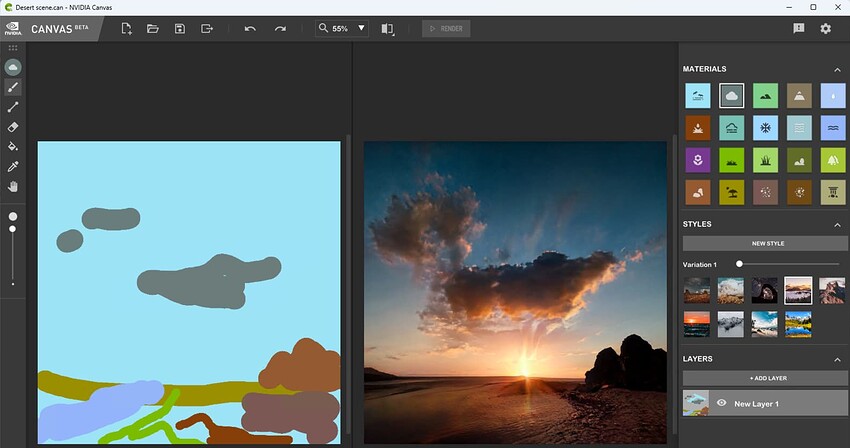Adjust the Variation slider handle
This screenshot has height=448, width=850.
pyautogui.click(x=739, y=264)
